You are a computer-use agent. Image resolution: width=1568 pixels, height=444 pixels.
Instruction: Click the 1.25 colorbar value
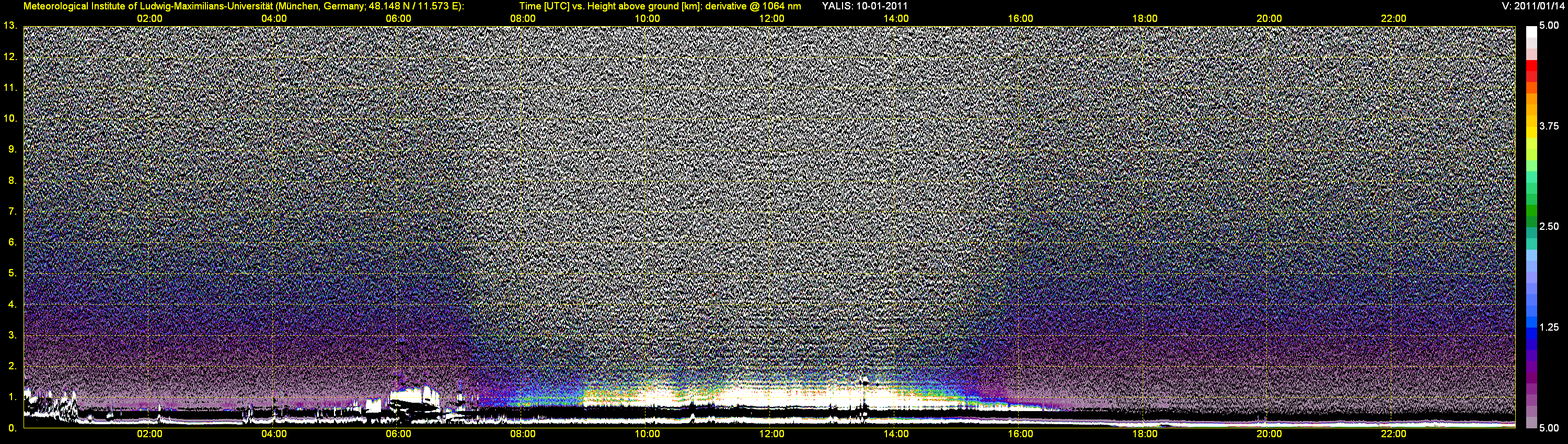click(1549, 327)
